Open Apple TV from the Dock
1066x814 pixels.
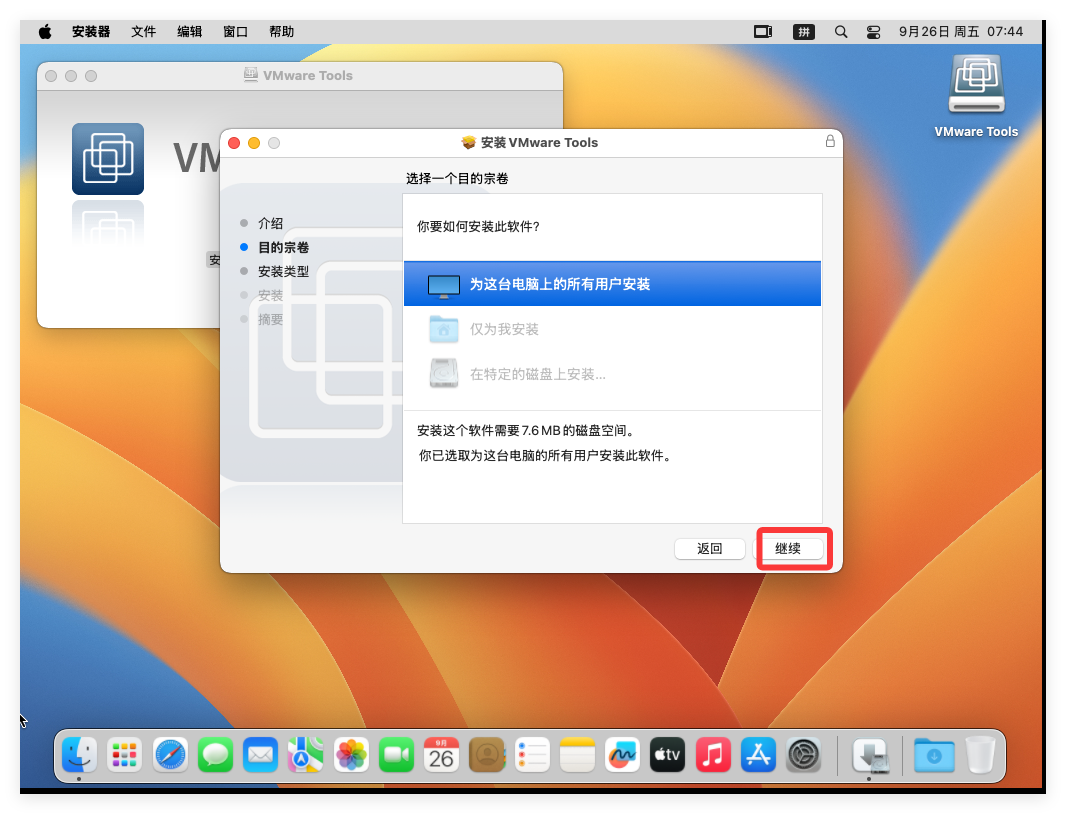(x=668, y=755)
